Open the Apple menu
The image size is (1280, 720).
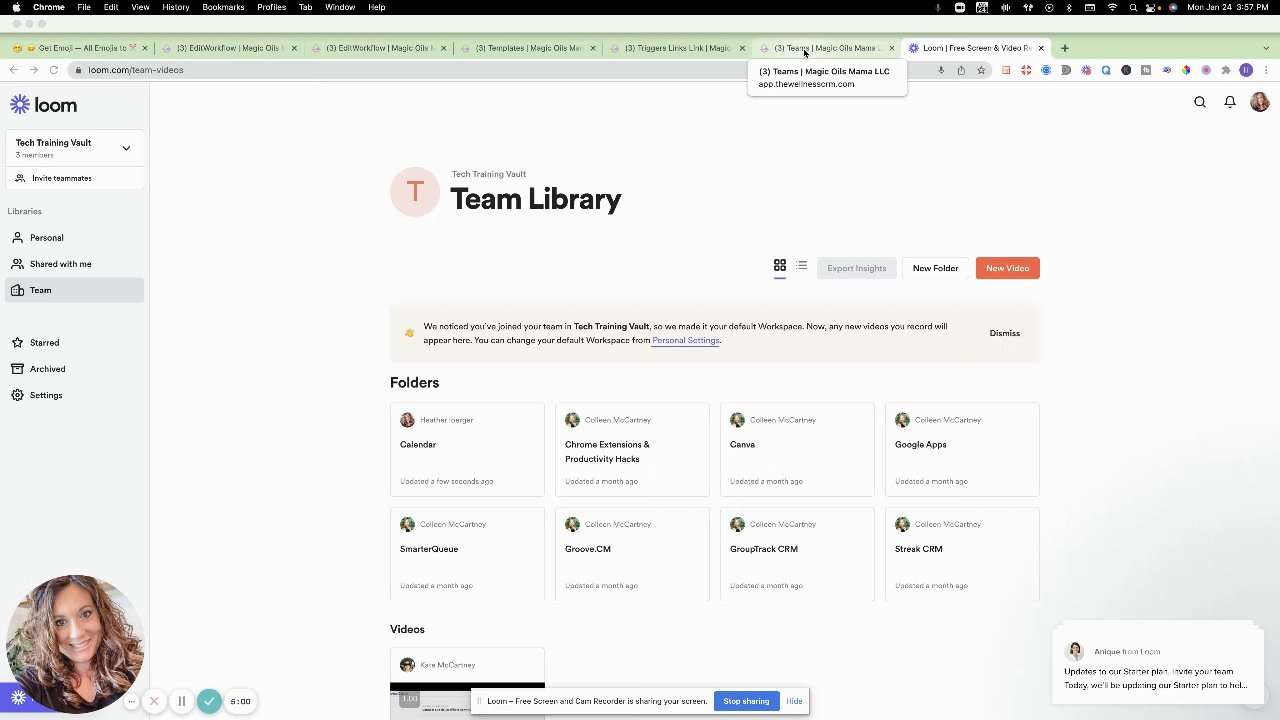16,7
